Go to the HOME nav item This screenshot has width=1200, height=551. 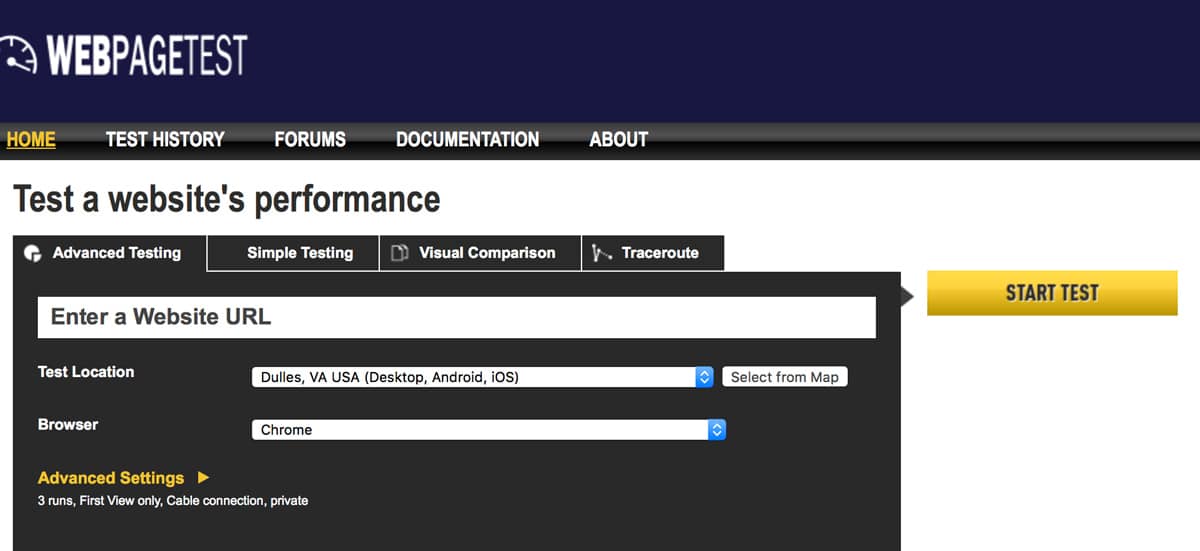(31, 140)
